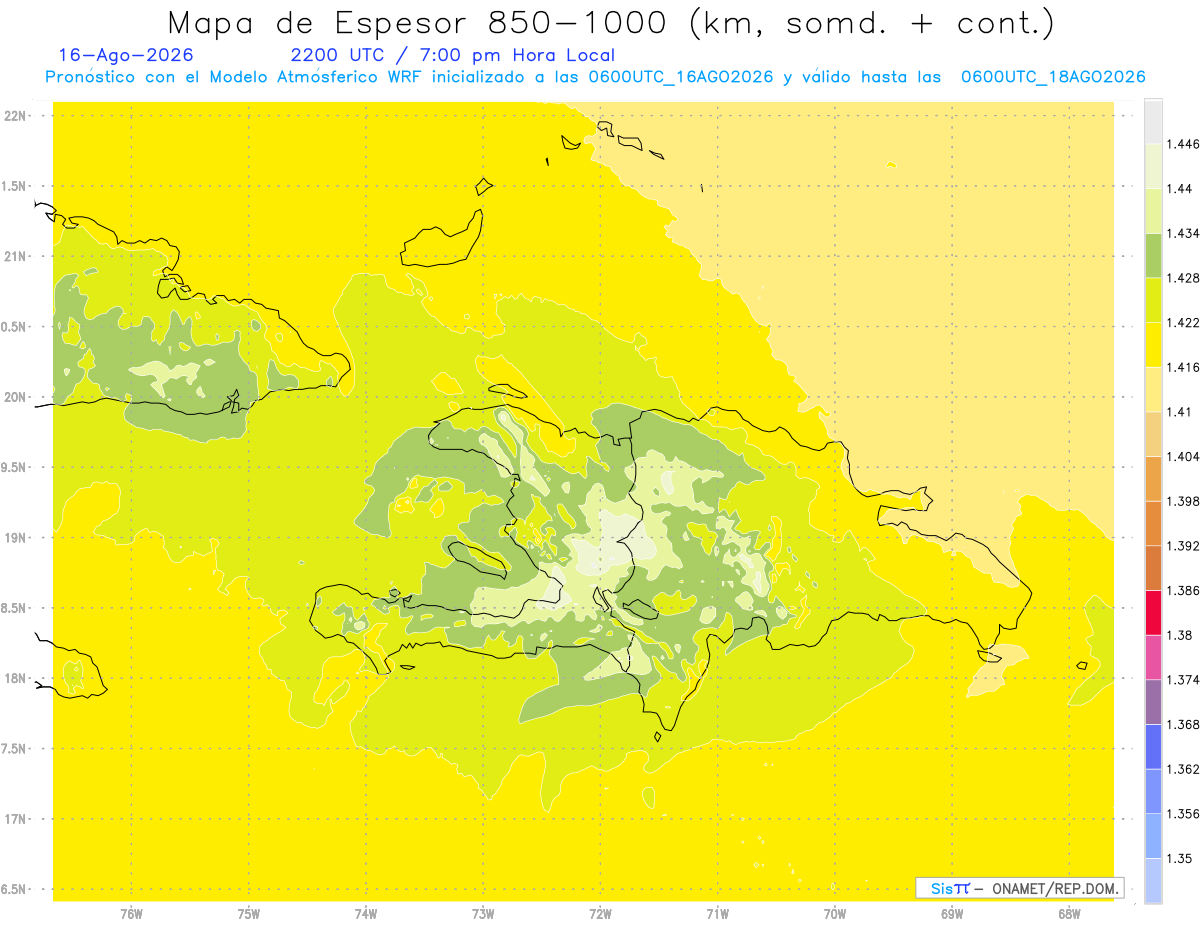
Task: Select the legend value '1.386'
Action: pos(1183,591)
